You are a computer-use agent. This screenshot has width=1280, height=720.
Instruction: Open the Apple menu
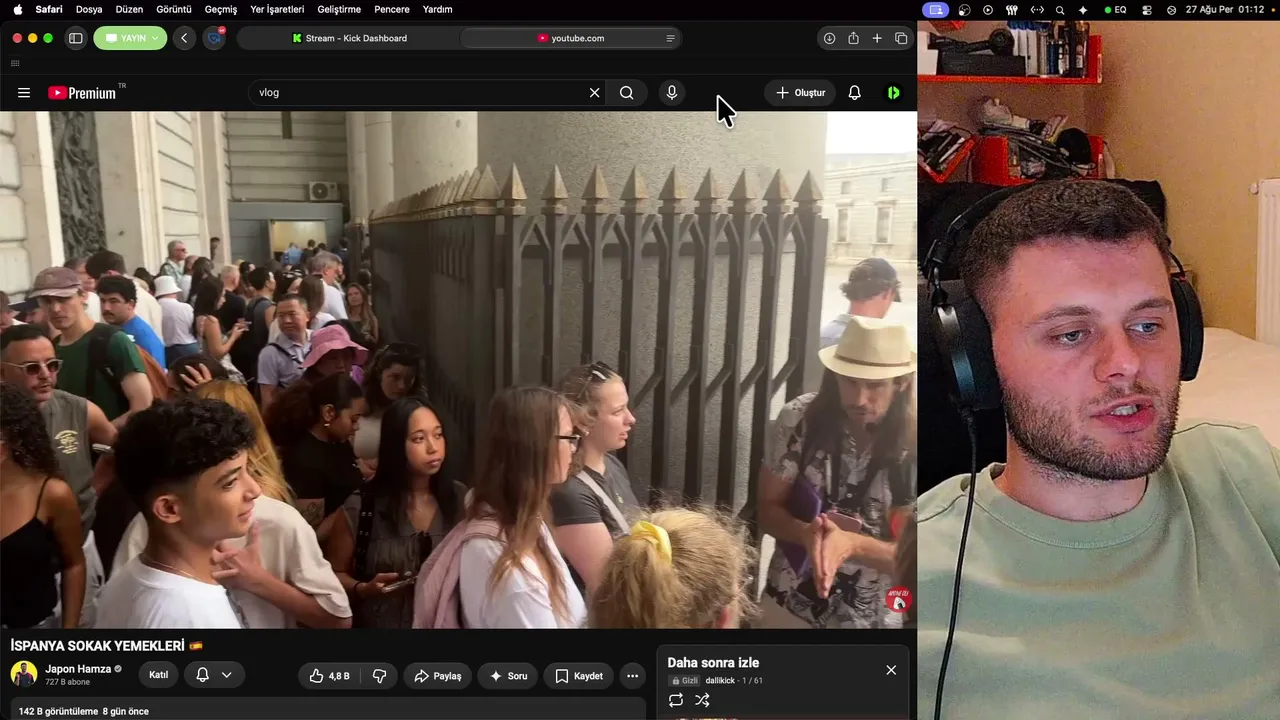coord(18,9)
